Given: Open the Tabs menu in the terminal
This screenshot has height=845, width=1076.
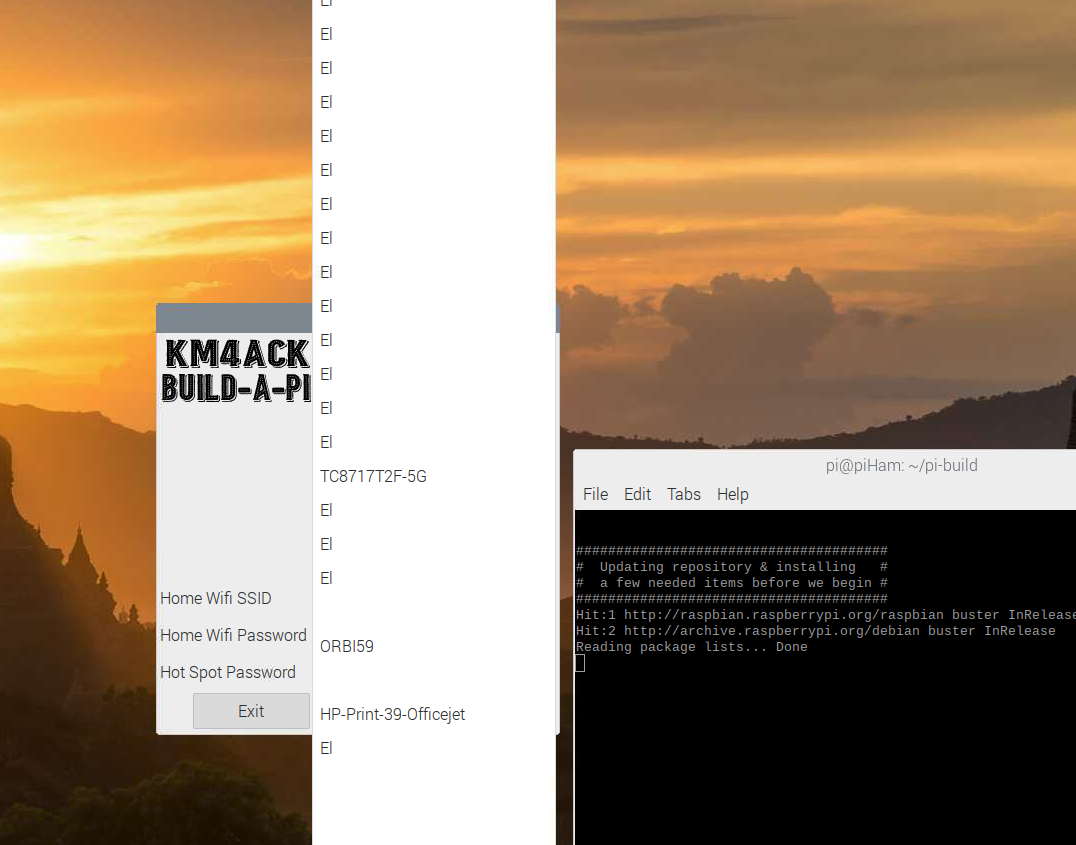Looking at the screenshot, I should [x=684, y=494].
